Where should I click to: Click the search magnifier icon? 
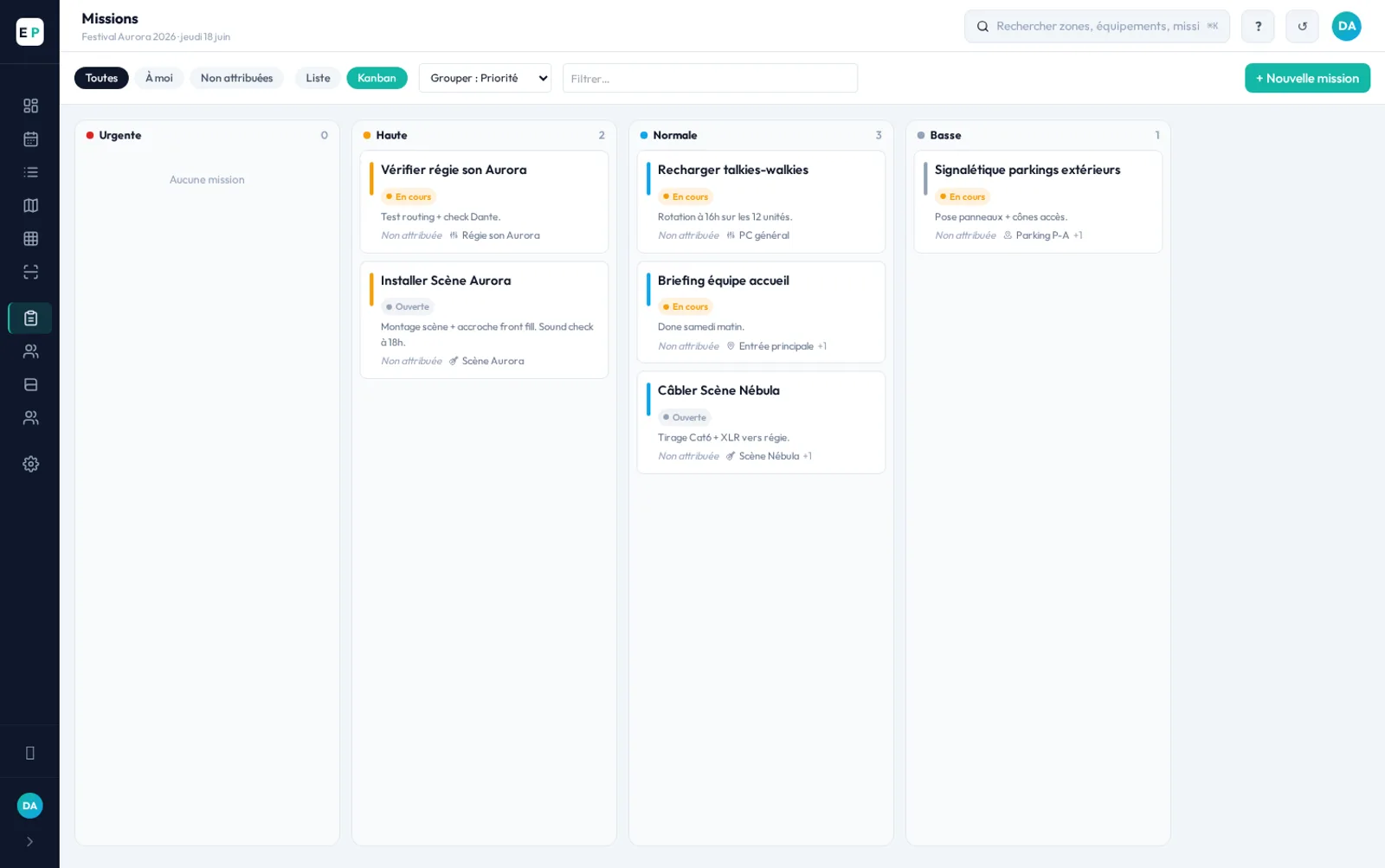tap(982, 27)
